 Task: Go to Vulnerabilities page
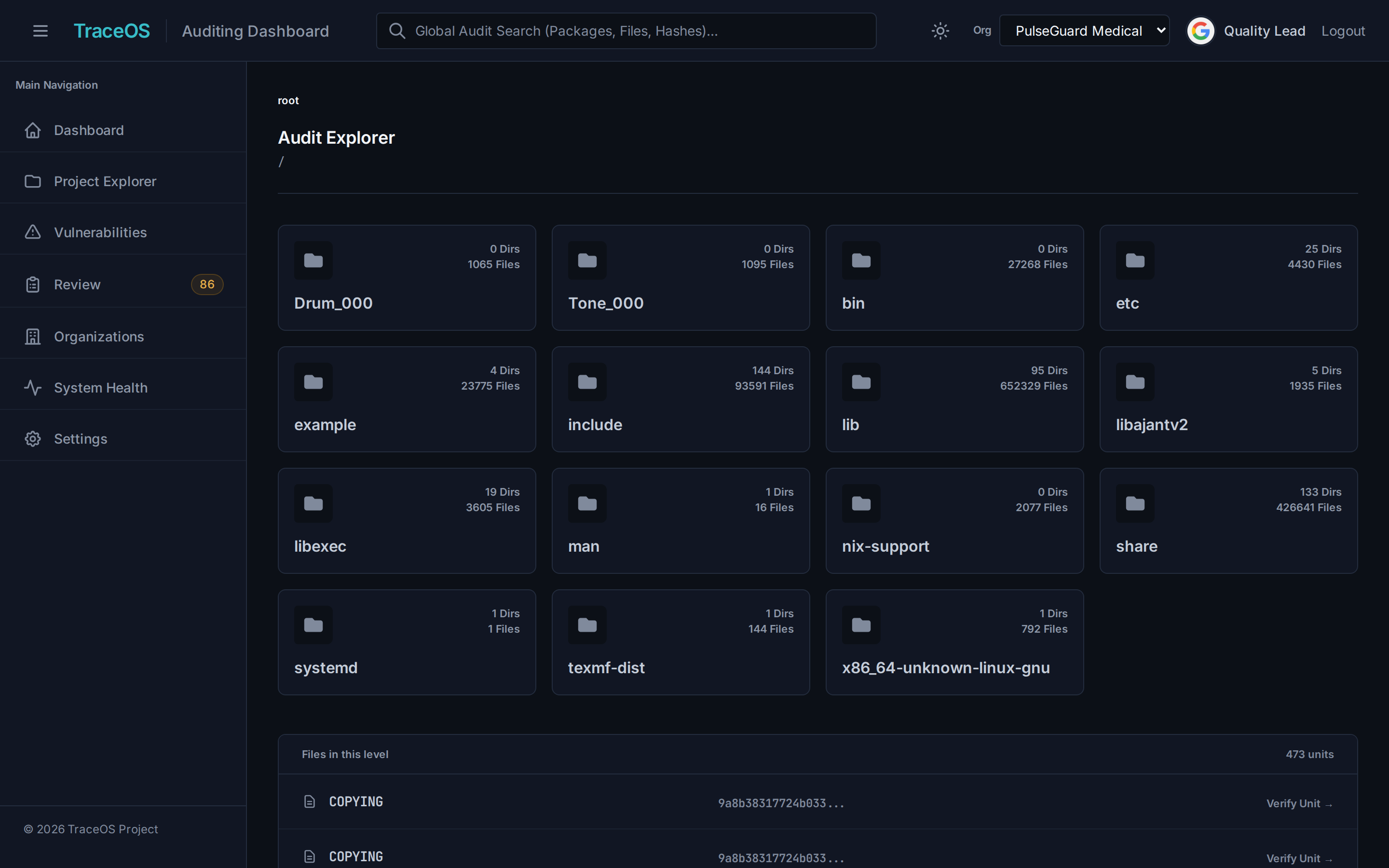click(x=123, y=232)
